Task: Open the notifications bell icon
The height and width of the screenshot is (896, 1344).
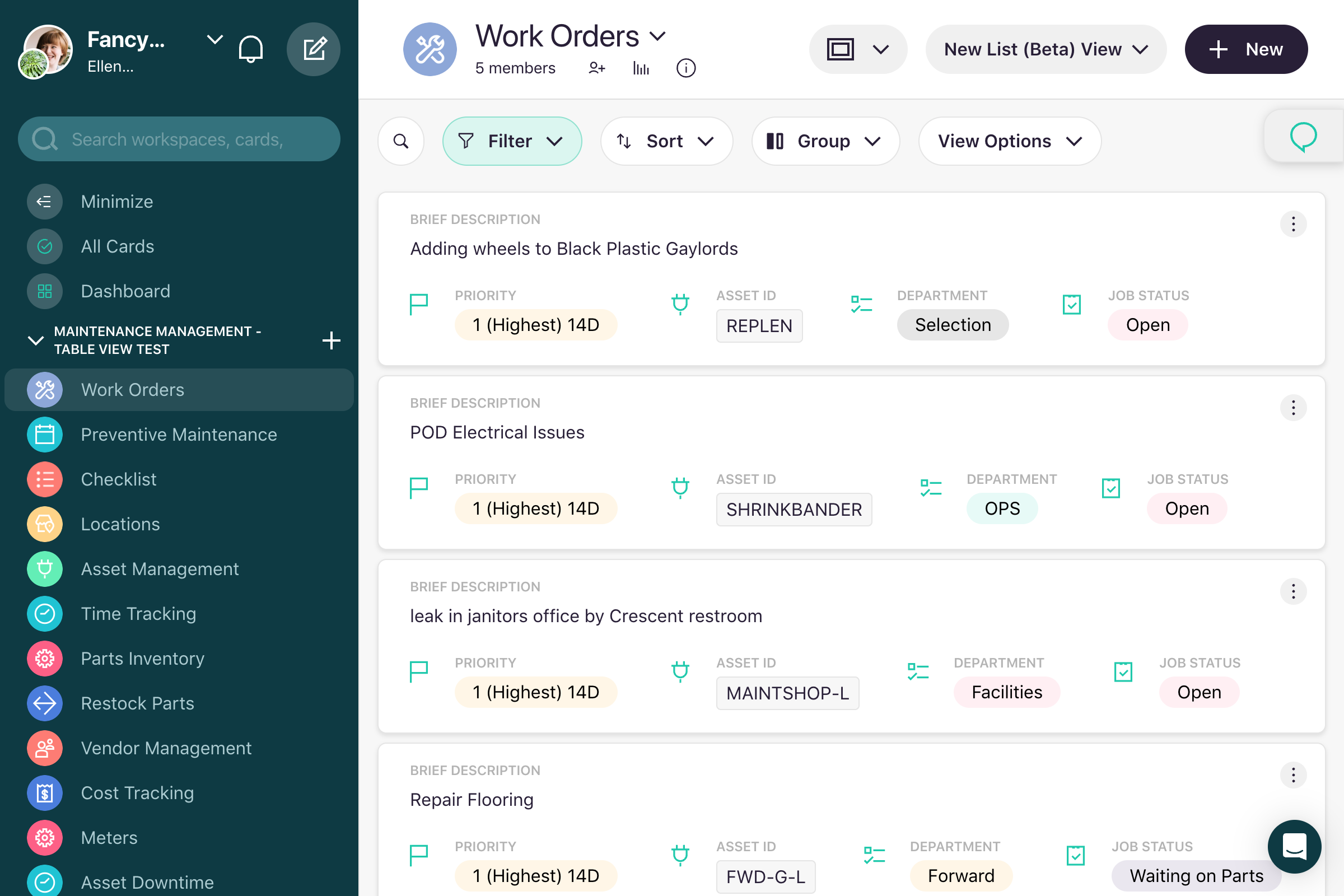Action: click(251, 49)
